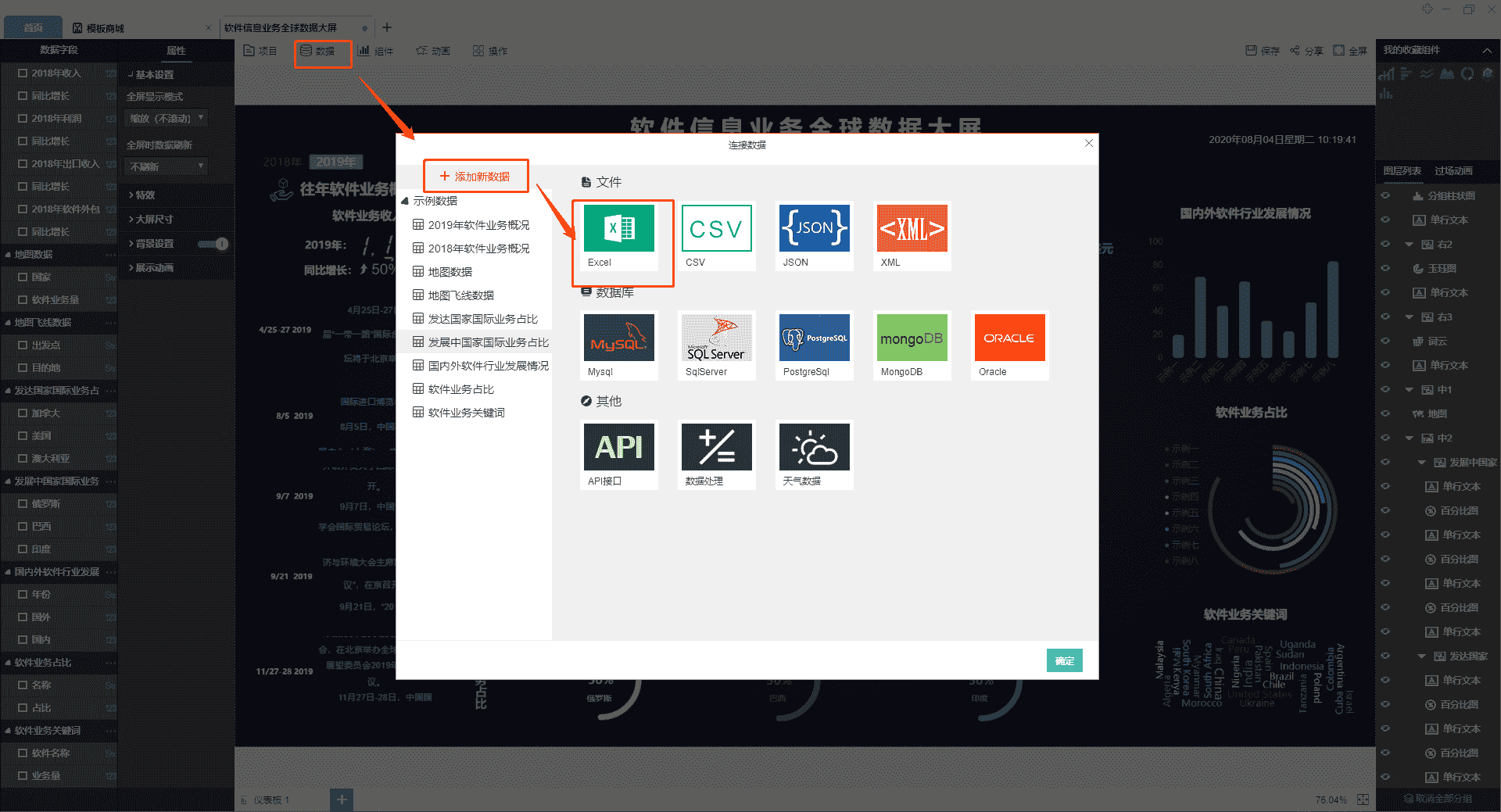Expand the 特效 section
This screenshot has height=812, width=1501.
pyautogui.click(x=142, y=195)
